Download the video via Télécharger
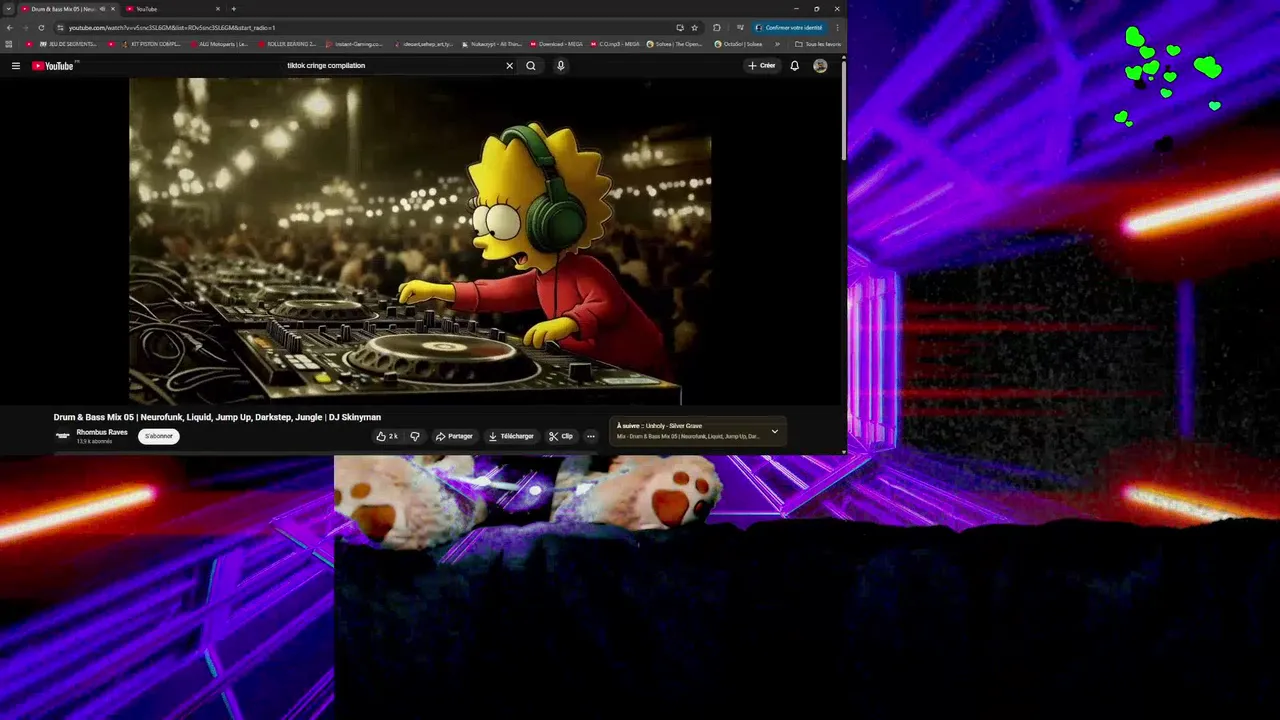1280x720 pixels. (511, 436)
